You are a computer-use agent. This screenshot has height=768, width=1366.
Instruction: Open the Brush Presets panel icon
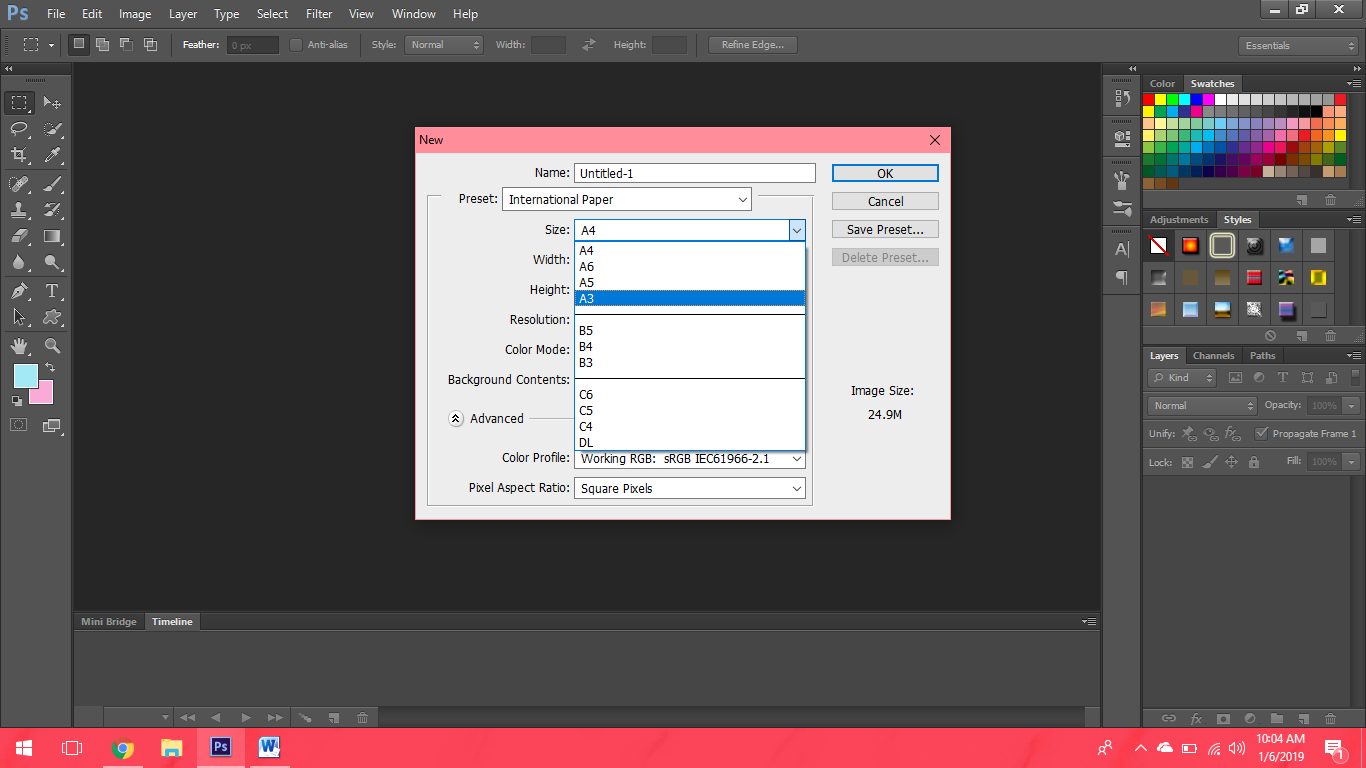[x=1122, y=210]
